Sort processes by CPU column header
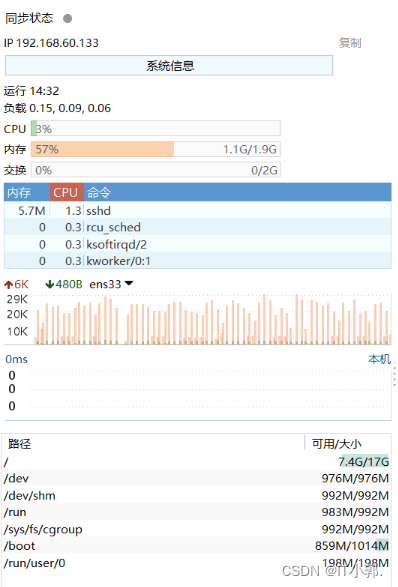 [67, 192]
